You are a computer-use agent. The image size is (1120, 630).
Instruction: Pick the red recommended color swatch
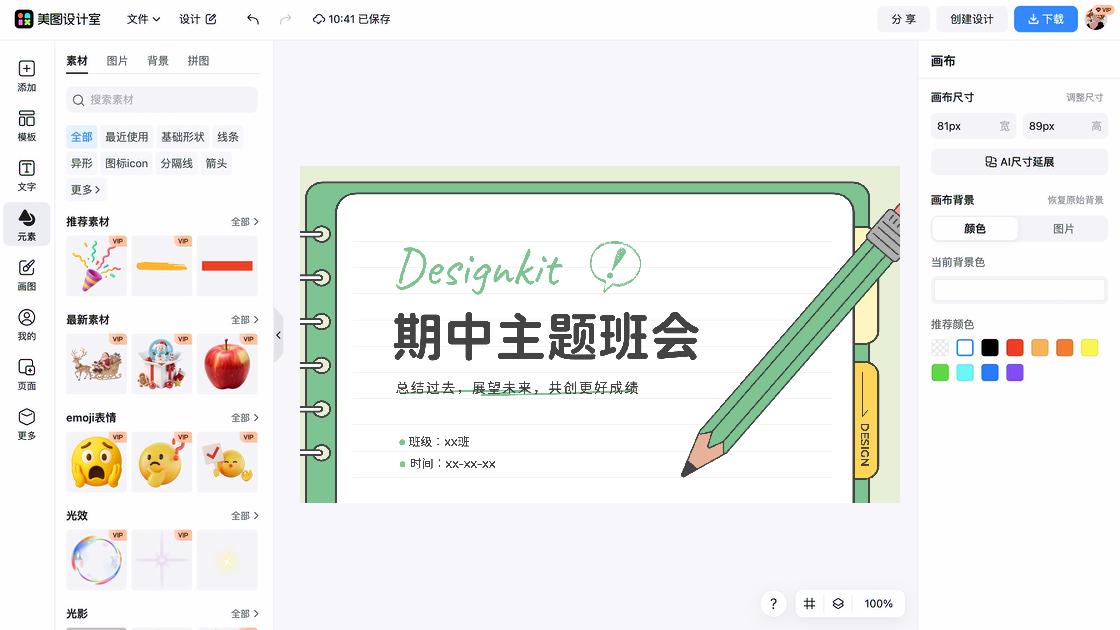pos(1014,348)
